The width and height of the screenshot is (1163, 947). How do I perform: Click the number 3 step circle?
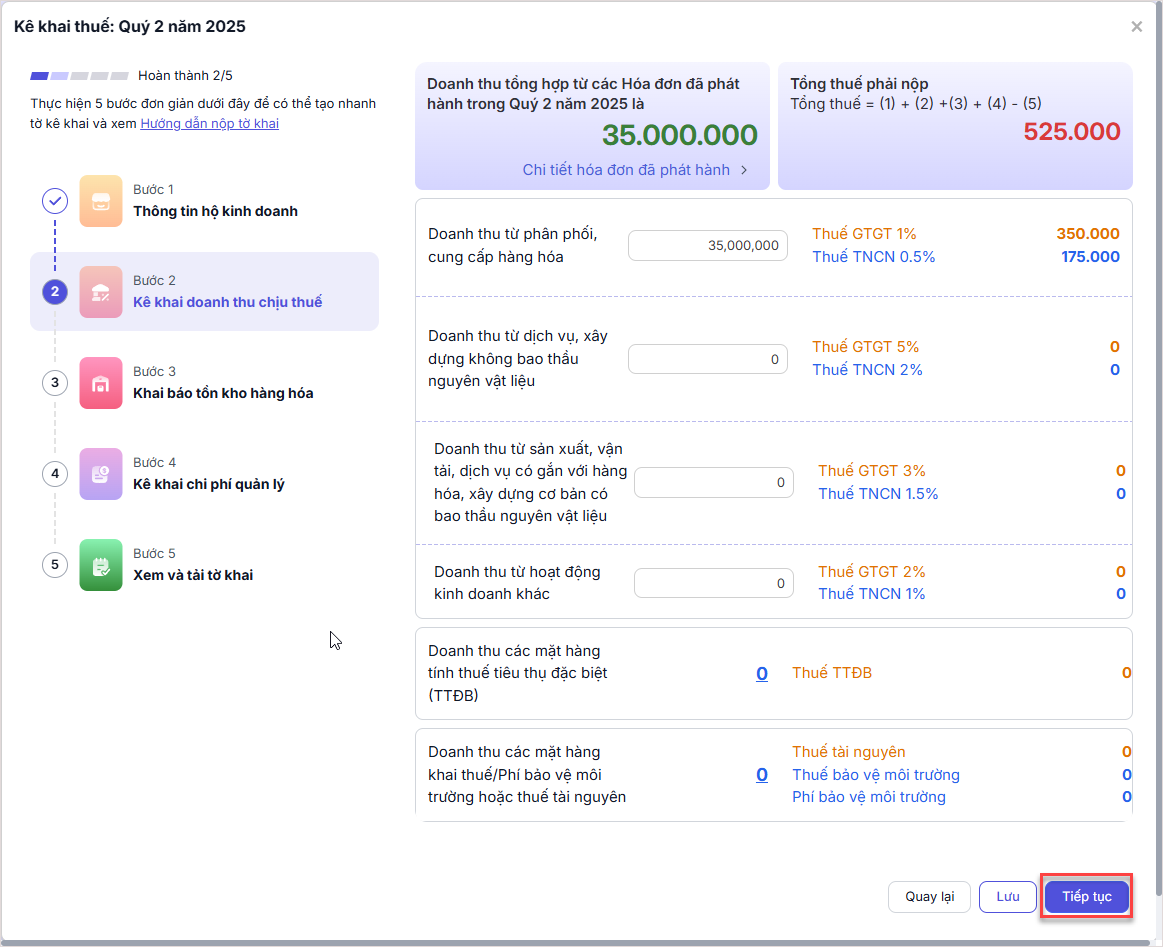coord(55,383)
